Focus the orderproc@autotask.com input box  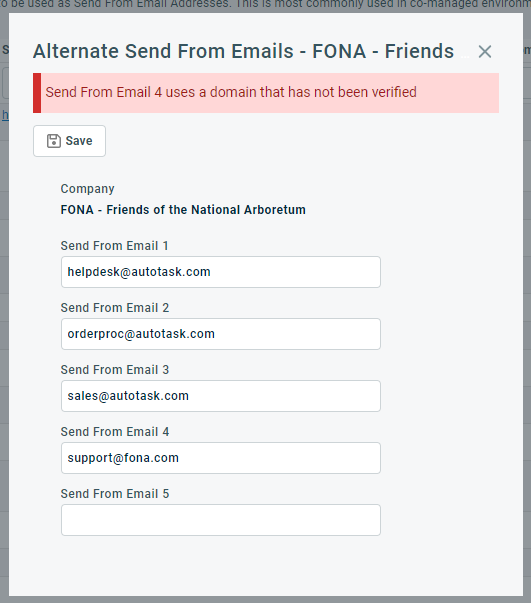(221, 334)
